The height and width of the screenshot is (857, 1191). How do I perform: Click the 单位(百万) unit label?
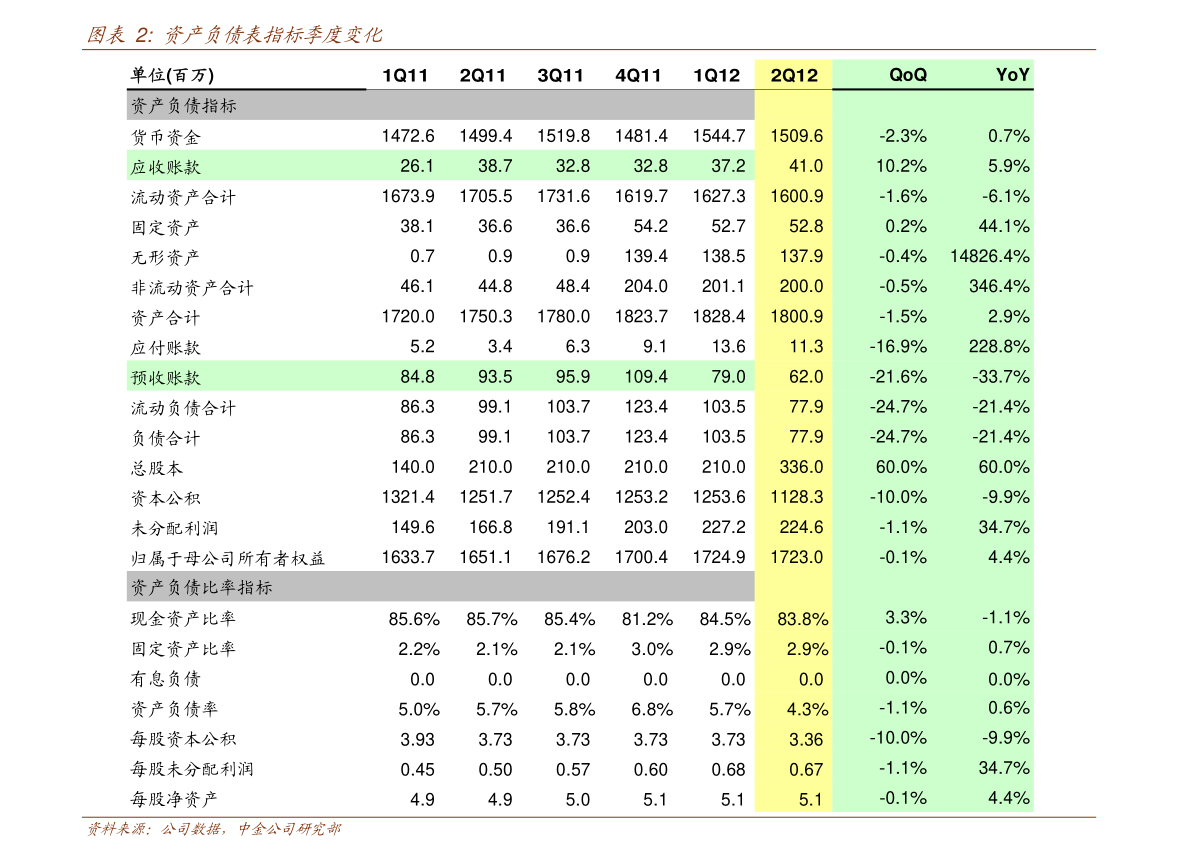tap(172, 74)
